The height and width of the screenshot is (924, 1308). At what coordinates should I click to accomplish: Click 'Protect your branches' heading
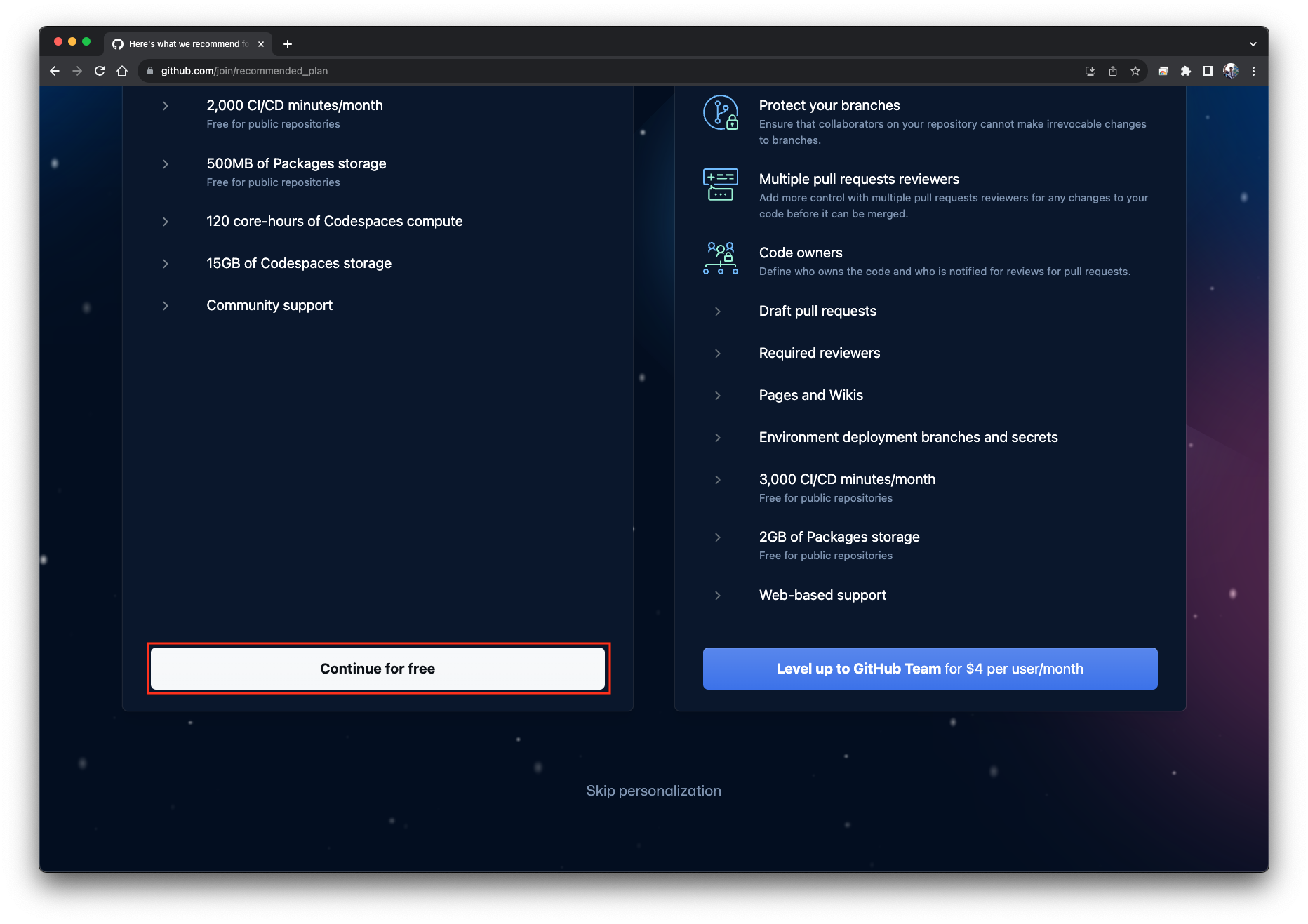[829, 105]
